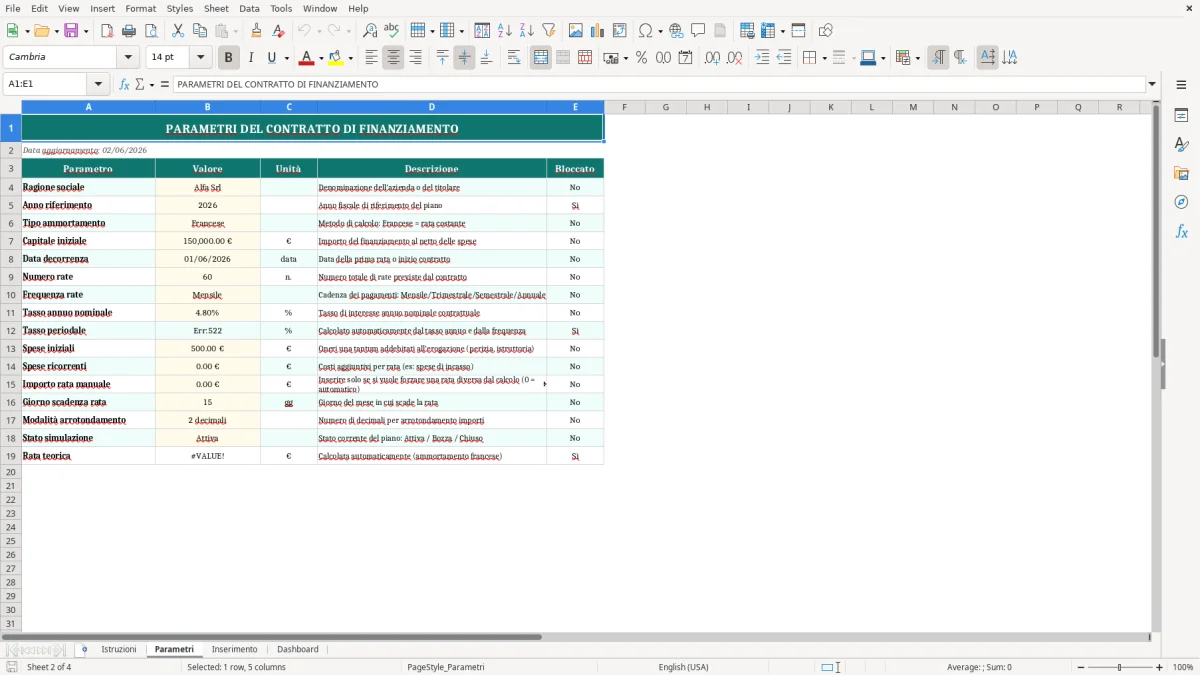The height and width of the screenshot is (675, 1200).
Task: Open background color dropdown arrow
Action: pos(351,58)
